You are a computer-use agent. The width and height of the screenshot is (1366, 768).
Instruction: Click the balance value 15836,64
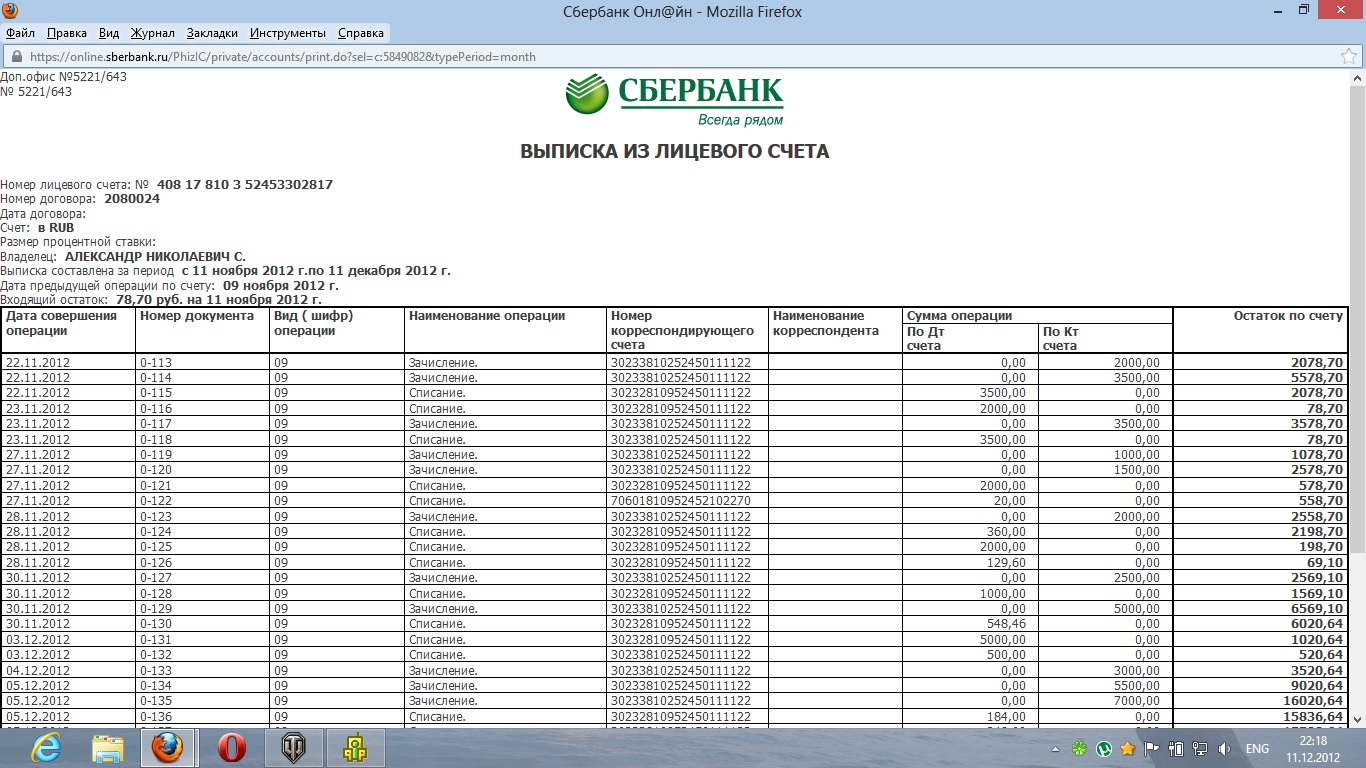coord(1312,717)
